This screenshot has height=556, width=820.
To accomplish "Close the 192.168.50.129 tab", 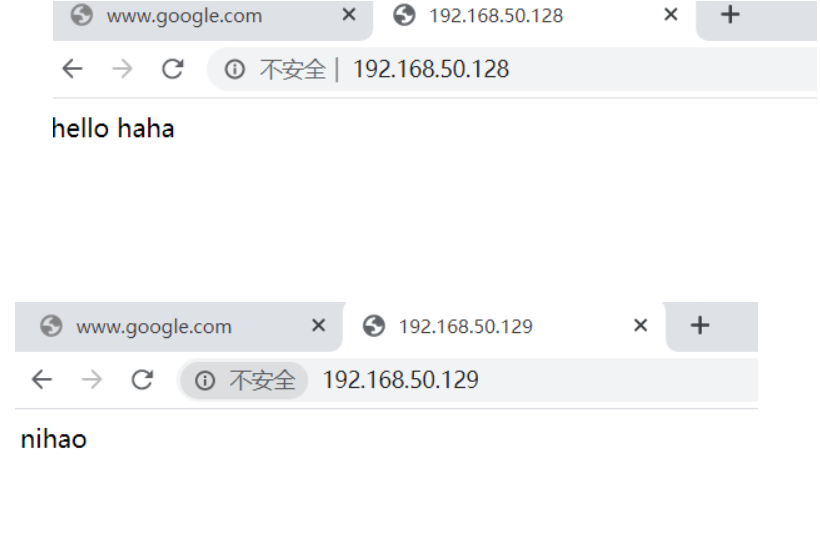I will click(x=641, y=325).
